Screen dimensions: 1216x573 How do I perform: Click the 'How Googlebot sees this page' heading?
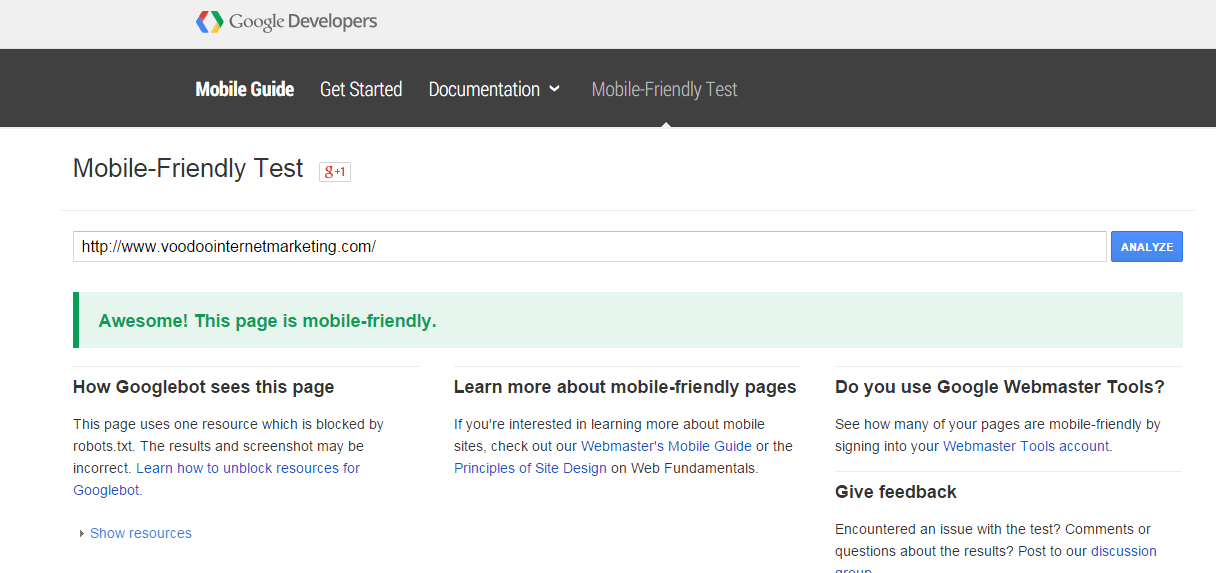pos(204,387)
